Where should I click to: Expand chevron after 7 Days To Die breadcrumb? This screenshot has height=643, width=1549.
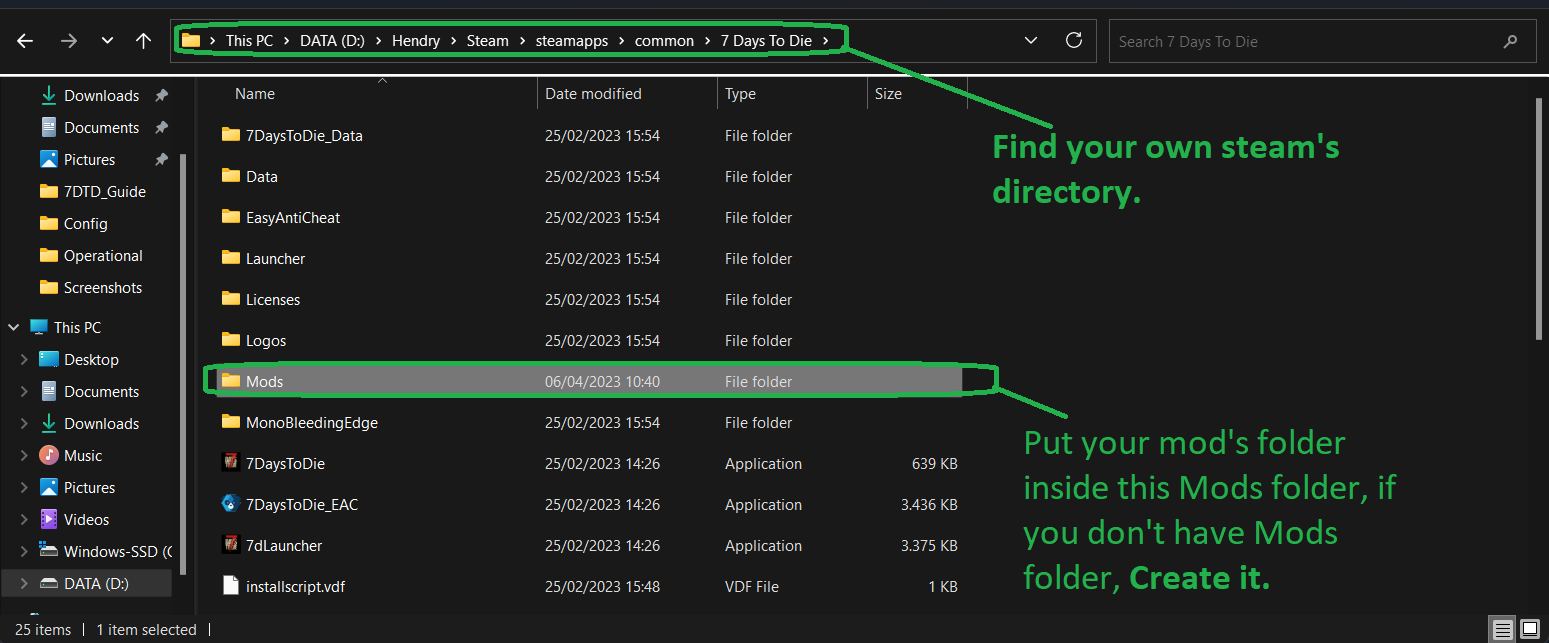pos(826,41)
